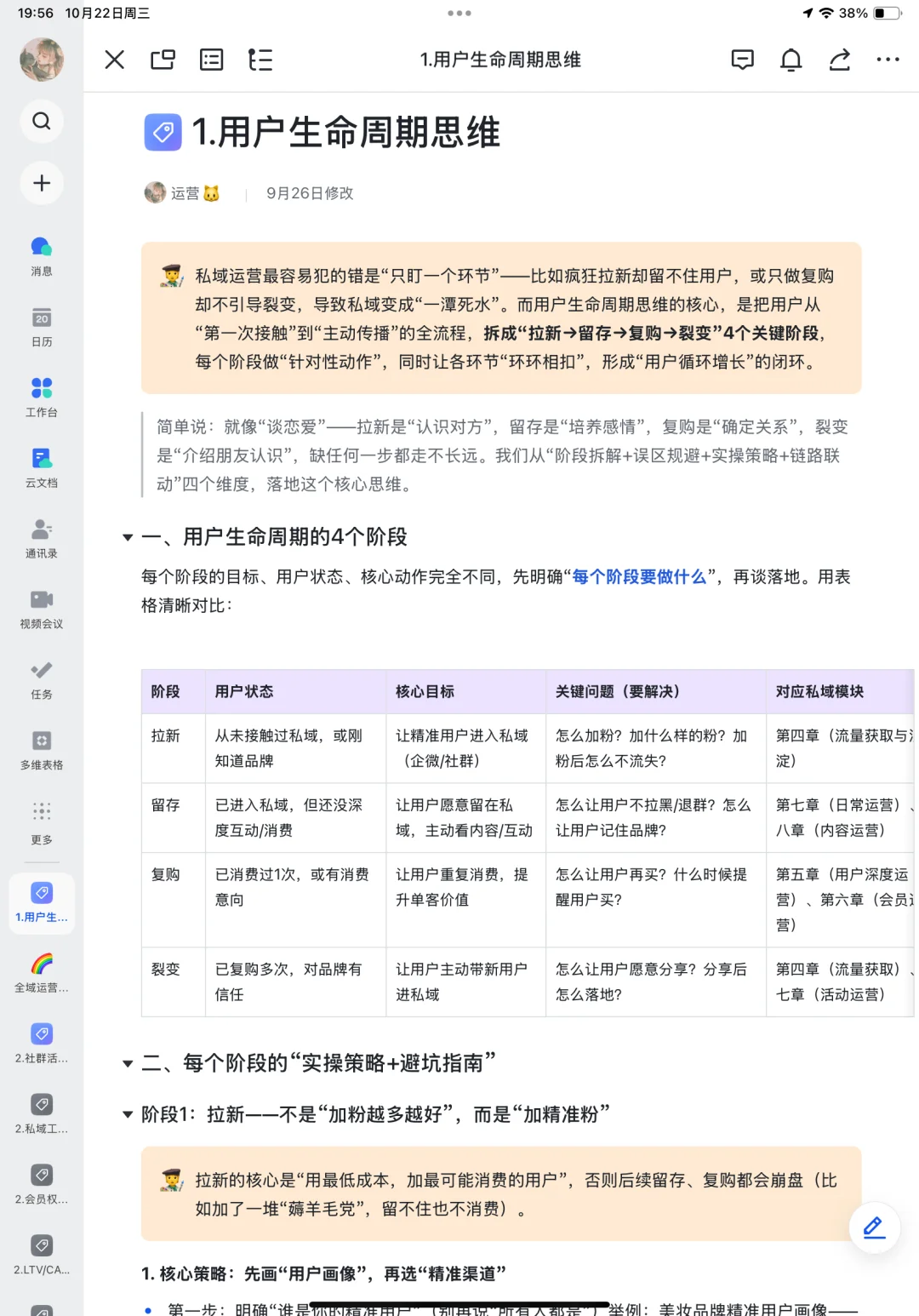This screenshot has height=1316, width=919.
Task: Tap the share icon in the top toolbar
Action: click(x=839, y=60)
